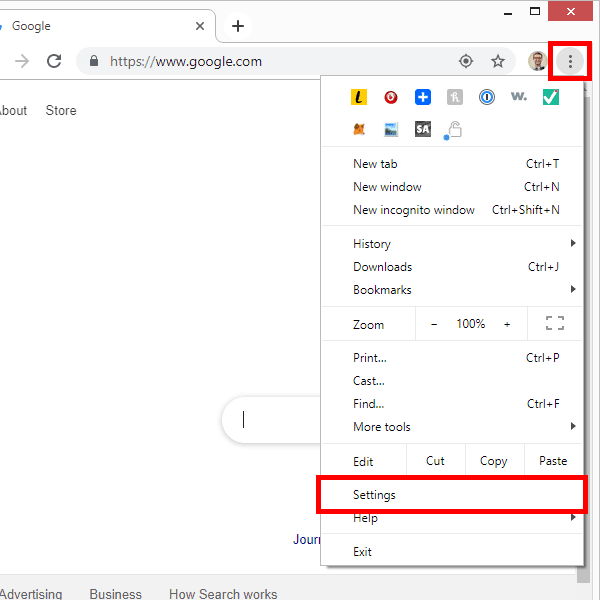Open the profile avatar icon
Image resolution: width=600 pixels, height=600 pixels.
pyautogui.click(x=537, y=61)
